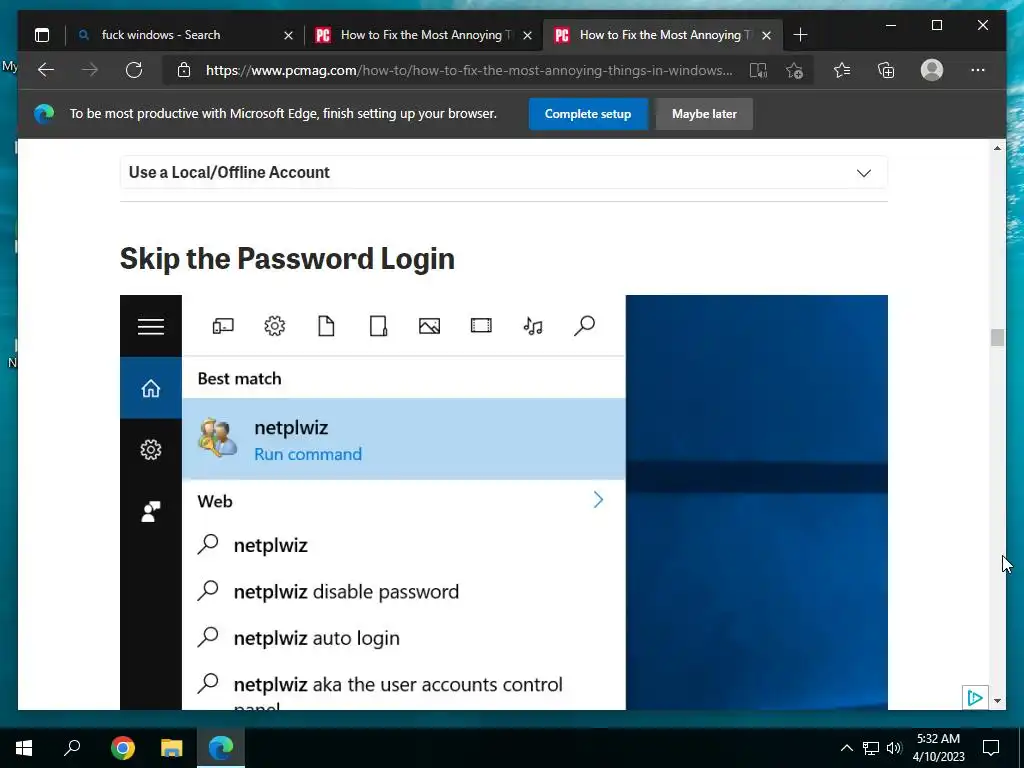Image resolution: width=1024 pixels, height=768 pixels.
Task: Click the address bar URL
Action: coord(469,70)
